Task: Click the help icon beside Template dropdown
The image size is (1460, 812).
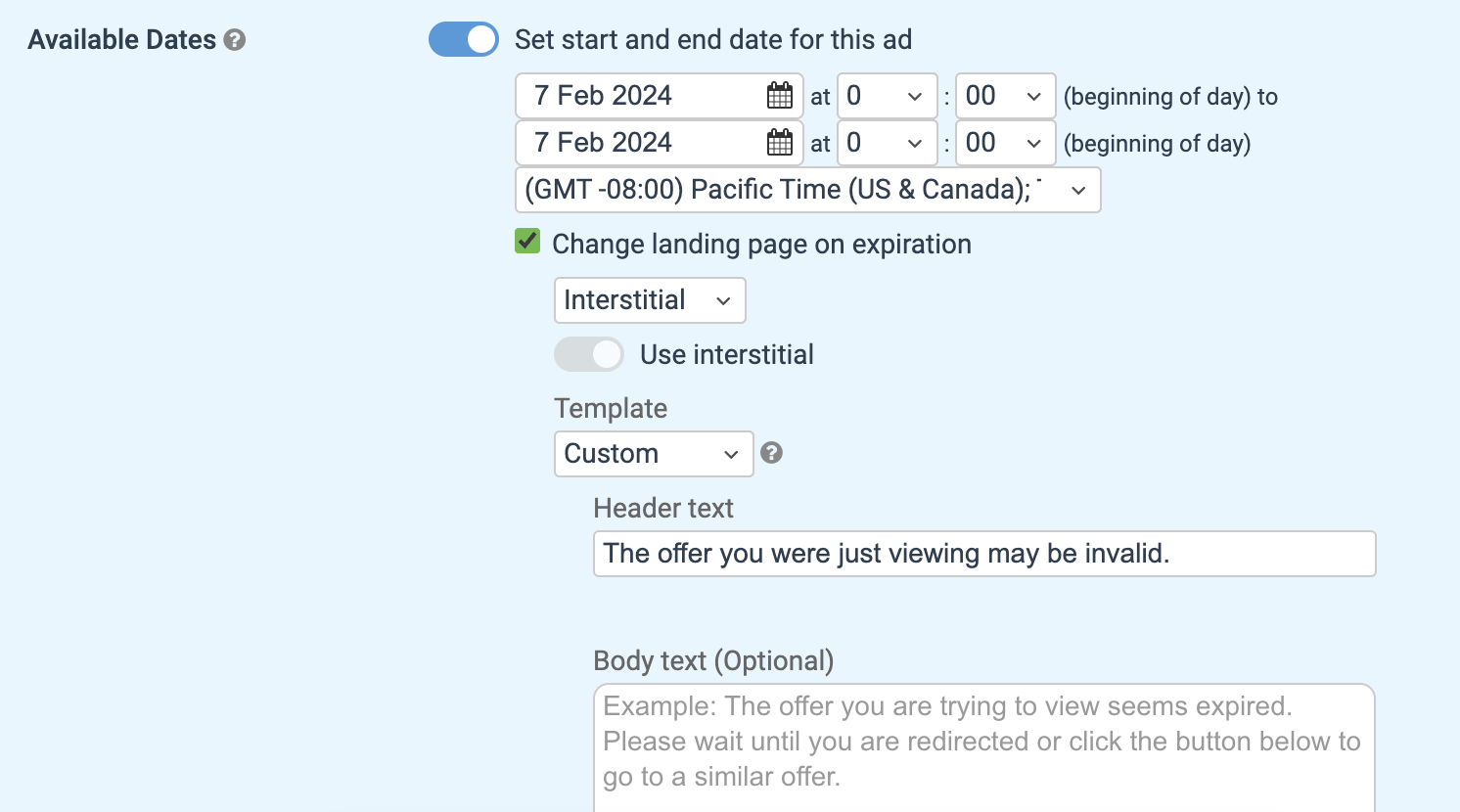Action: 771,453
